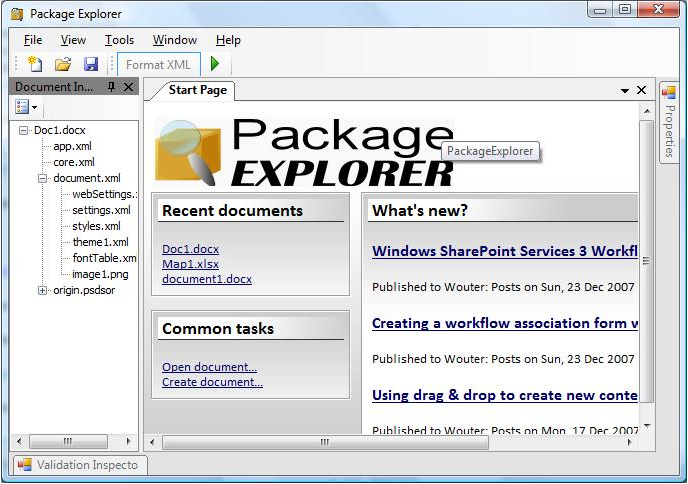Open Creating a workflow association form article
The width and height of the screenshot is (688, 484).
tap(505, 323)
